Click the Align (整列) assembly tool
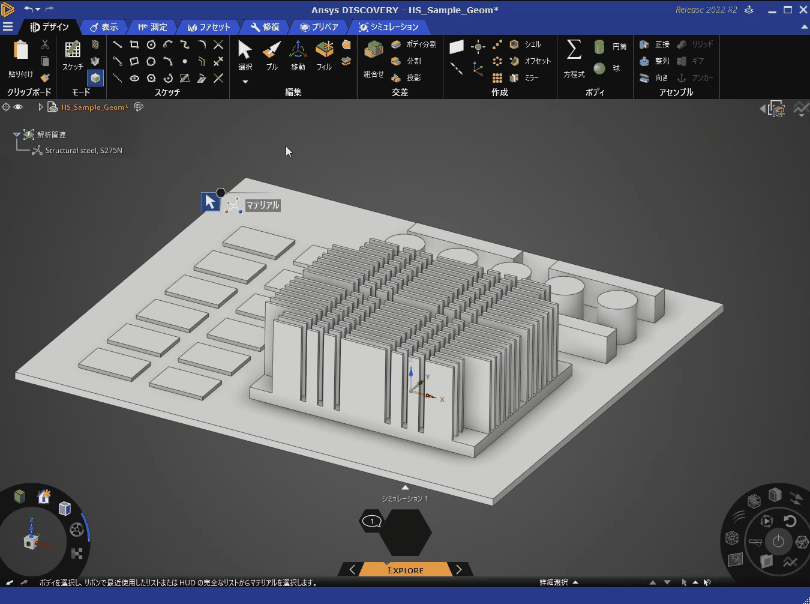This screenshot has width=810, height=604. coord(655,61)
